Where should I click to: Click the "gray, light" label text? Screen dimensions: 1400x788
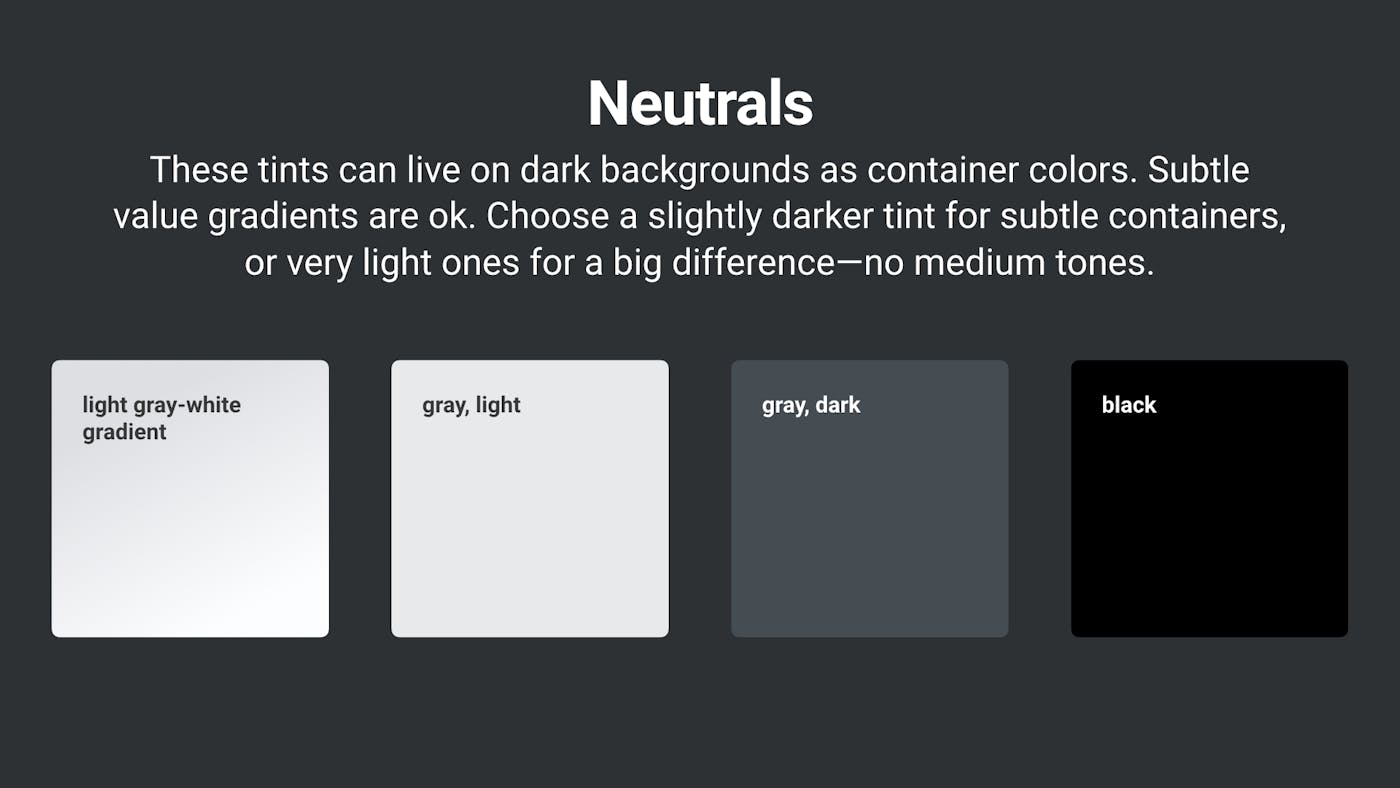471,405
